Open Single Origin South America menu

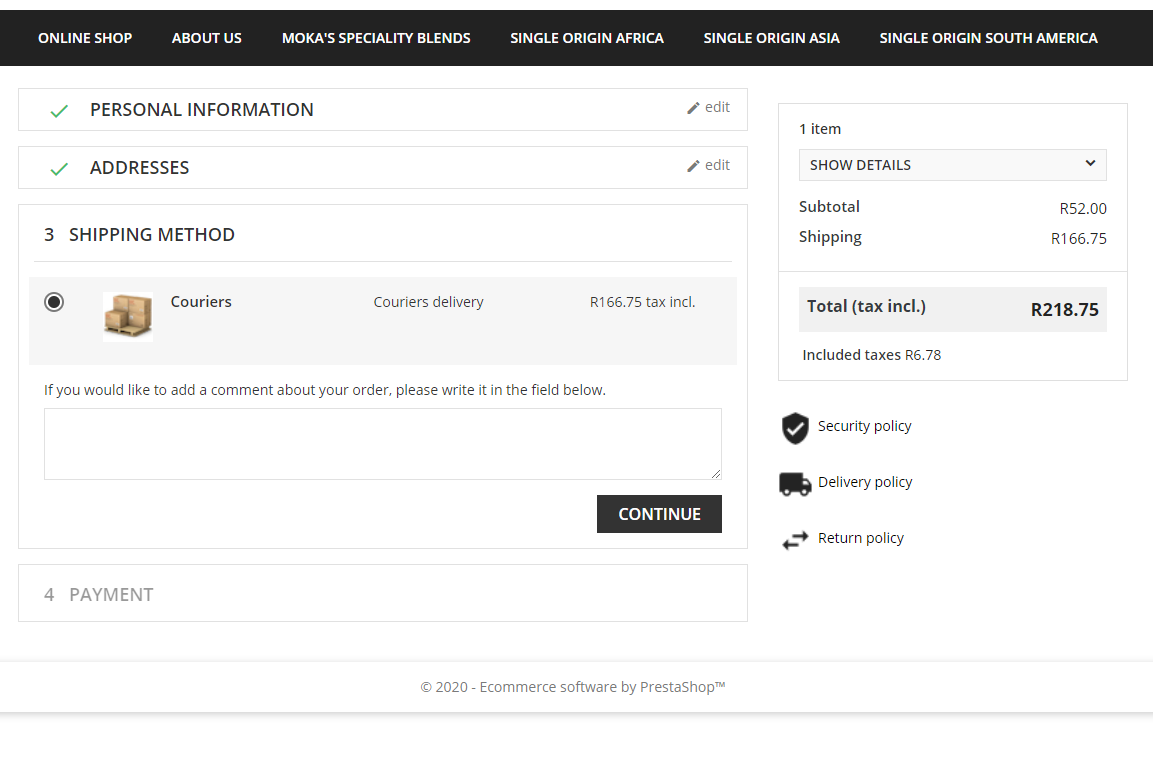click(988, 38)
